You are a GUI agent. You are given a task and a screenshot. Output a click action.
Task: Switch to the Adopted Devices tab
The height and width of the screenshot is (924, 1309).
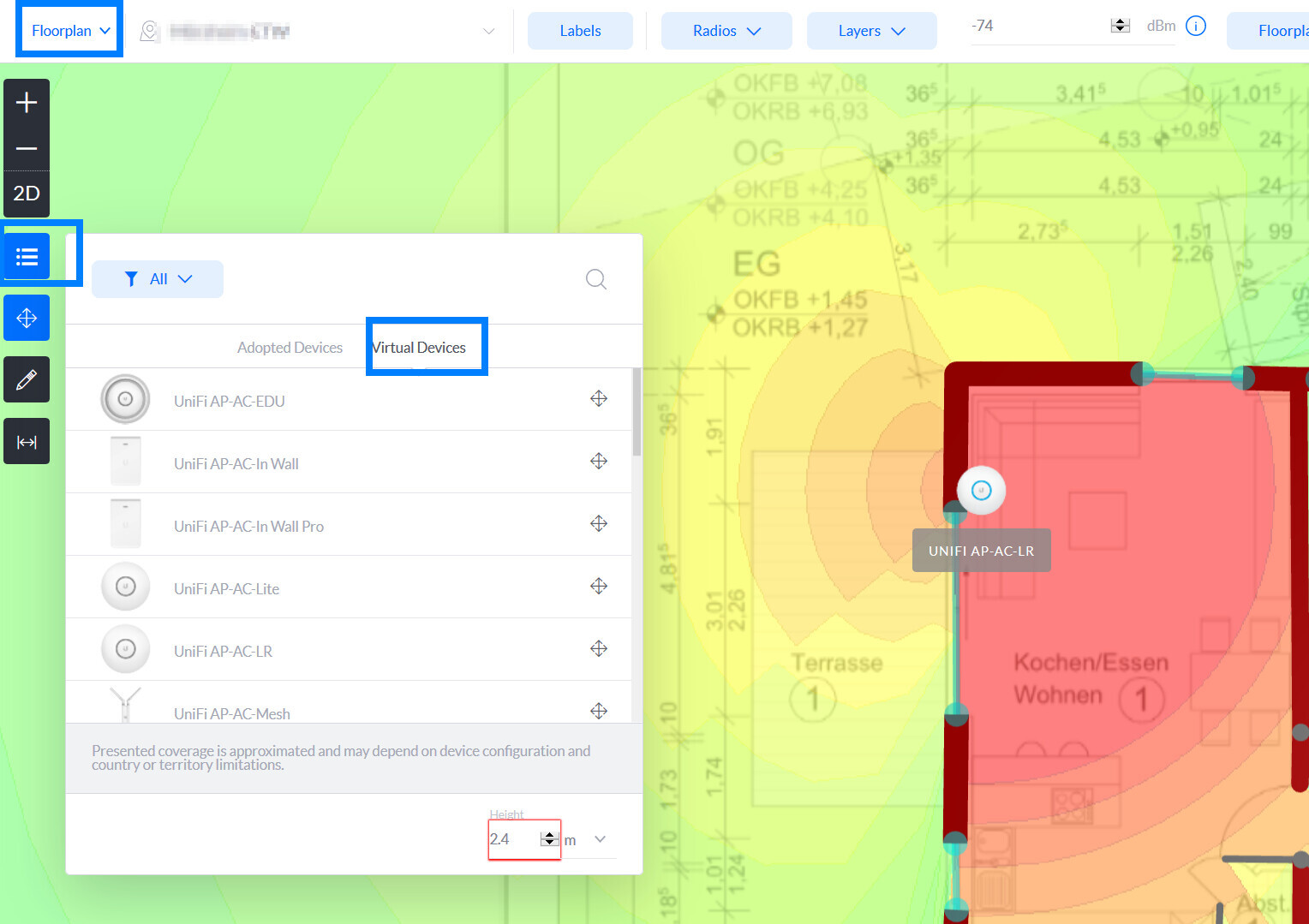click(x=290, y=348)
